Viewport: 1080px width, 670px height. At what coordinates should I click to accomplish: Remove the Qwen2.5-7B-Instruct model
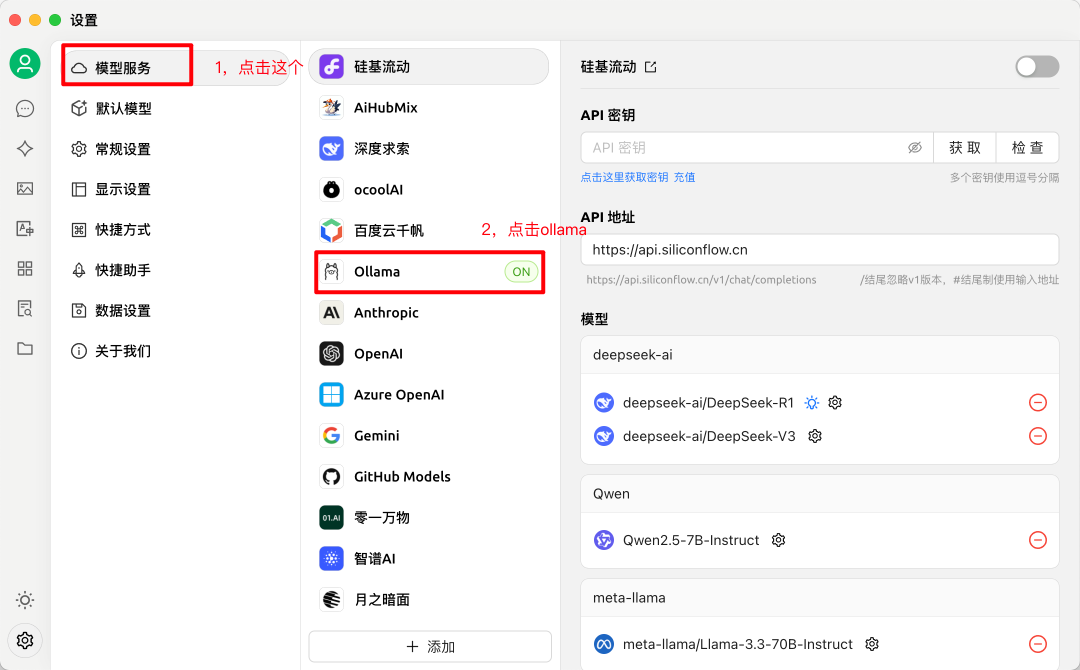point(1038,540)
